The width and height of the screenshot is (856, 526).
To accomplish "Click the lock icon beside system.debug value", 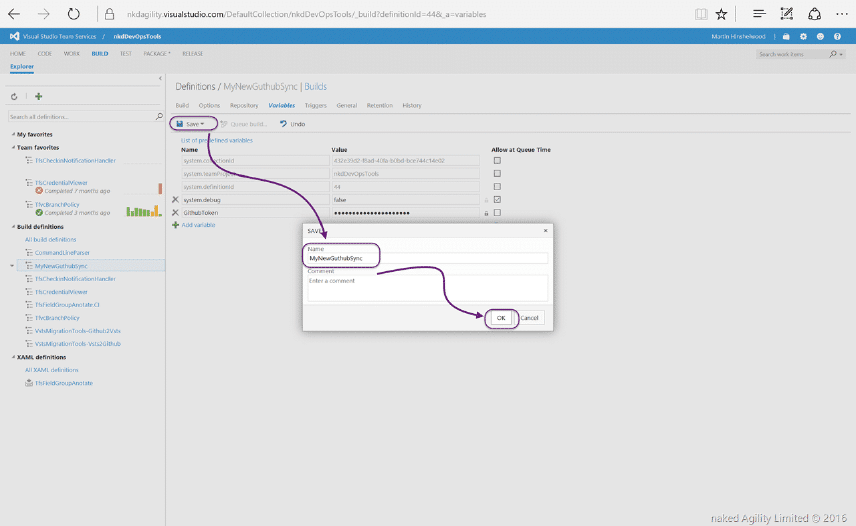I will coord(486,200).
